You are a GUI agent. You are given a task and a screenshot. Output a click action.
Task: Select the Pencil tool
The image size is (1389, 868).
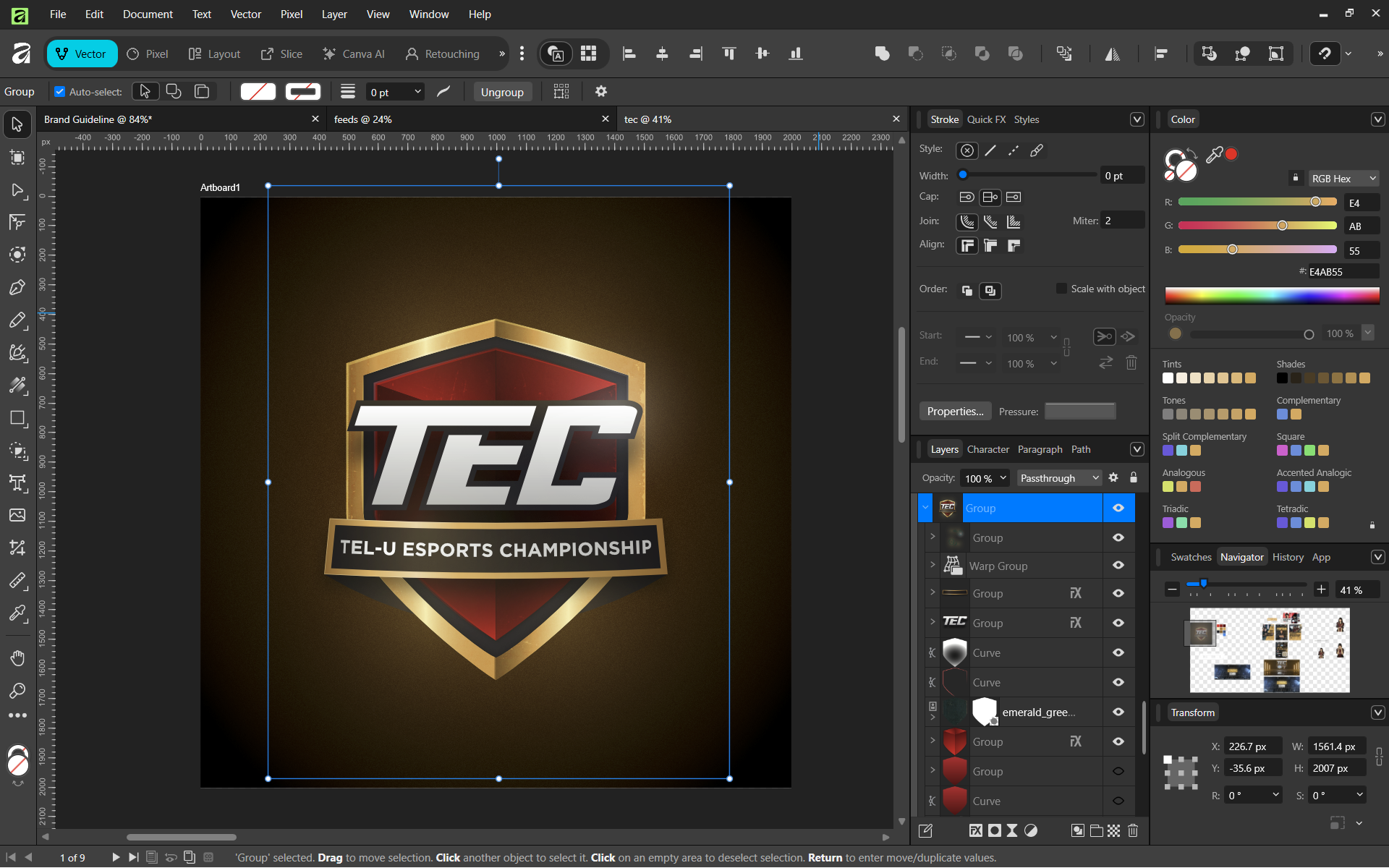pyautogui.click(x=17, y=320)
